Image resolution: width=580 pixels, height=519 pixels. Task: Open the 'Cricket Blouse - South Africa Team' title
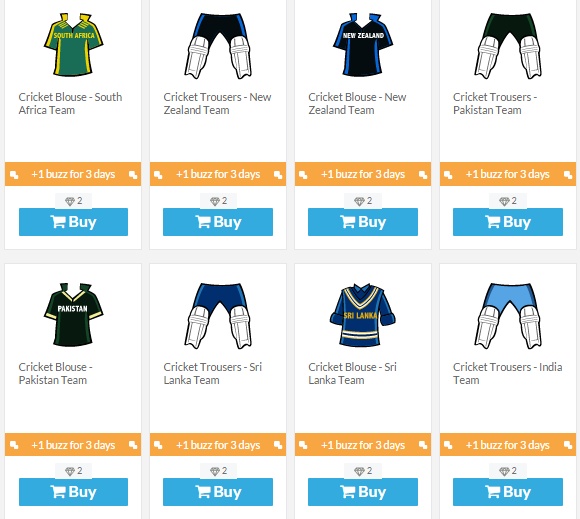tap(70, 104)
